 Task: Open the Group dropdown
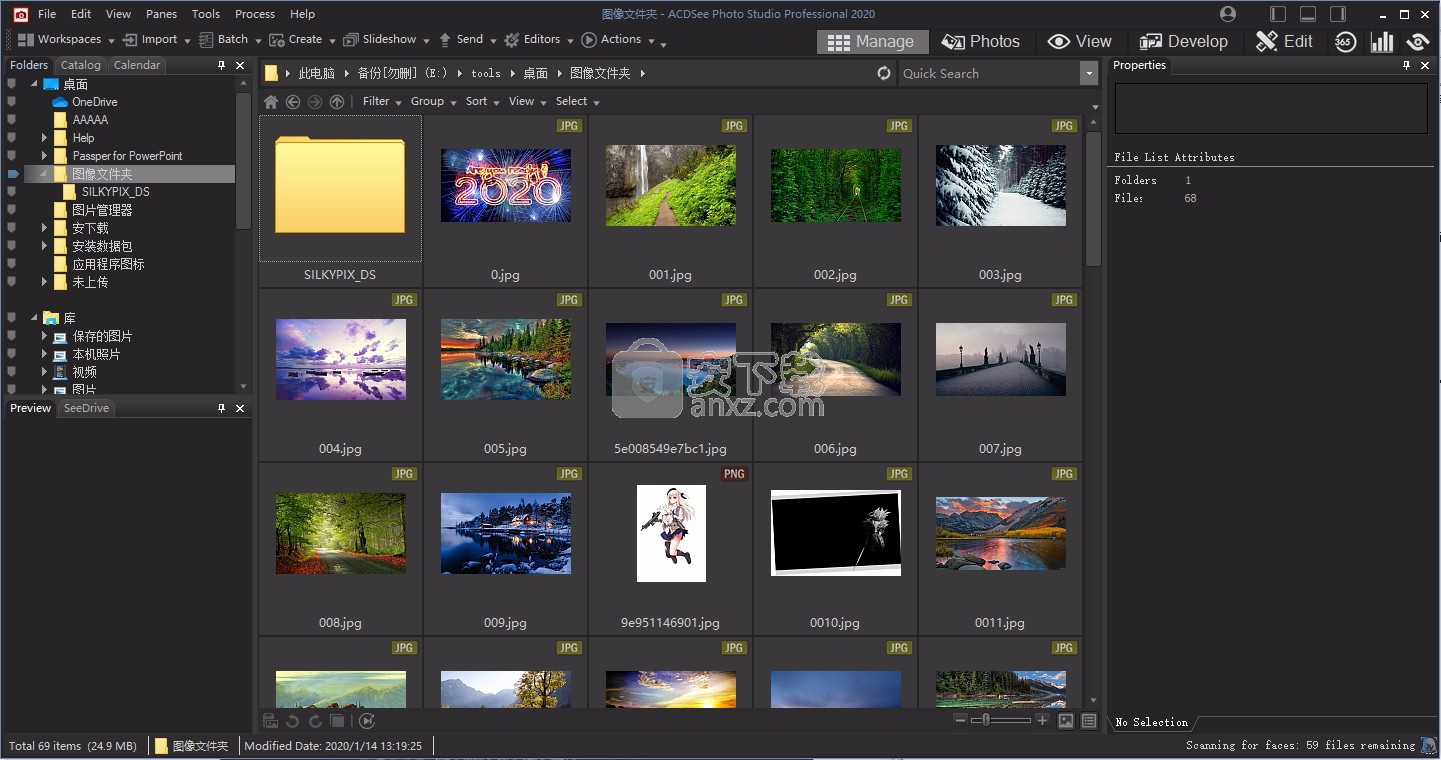pyautogui.click(x=433, y=101)
